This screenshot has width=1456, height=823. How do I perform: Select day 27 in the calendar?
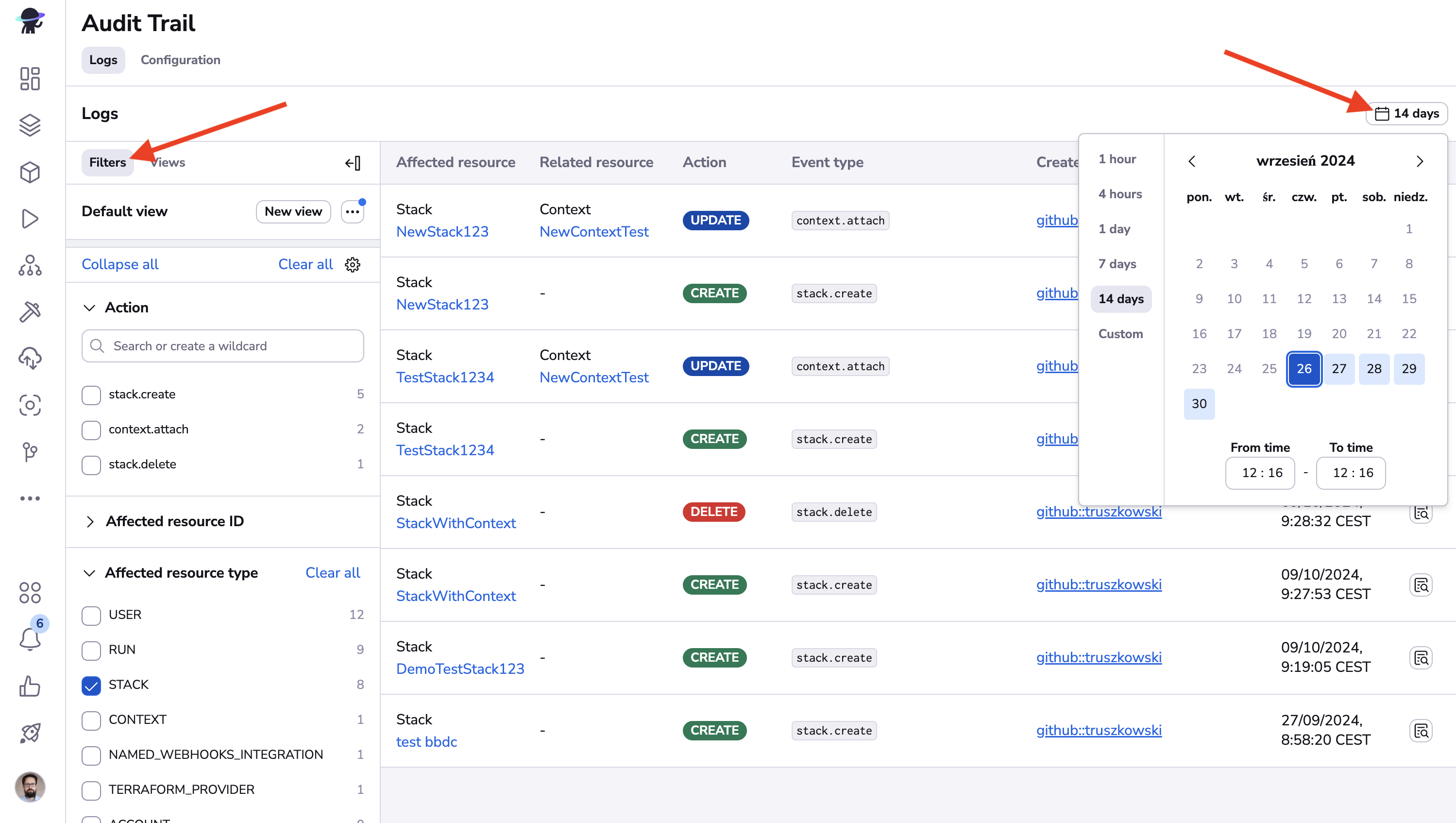(1338, 369)
